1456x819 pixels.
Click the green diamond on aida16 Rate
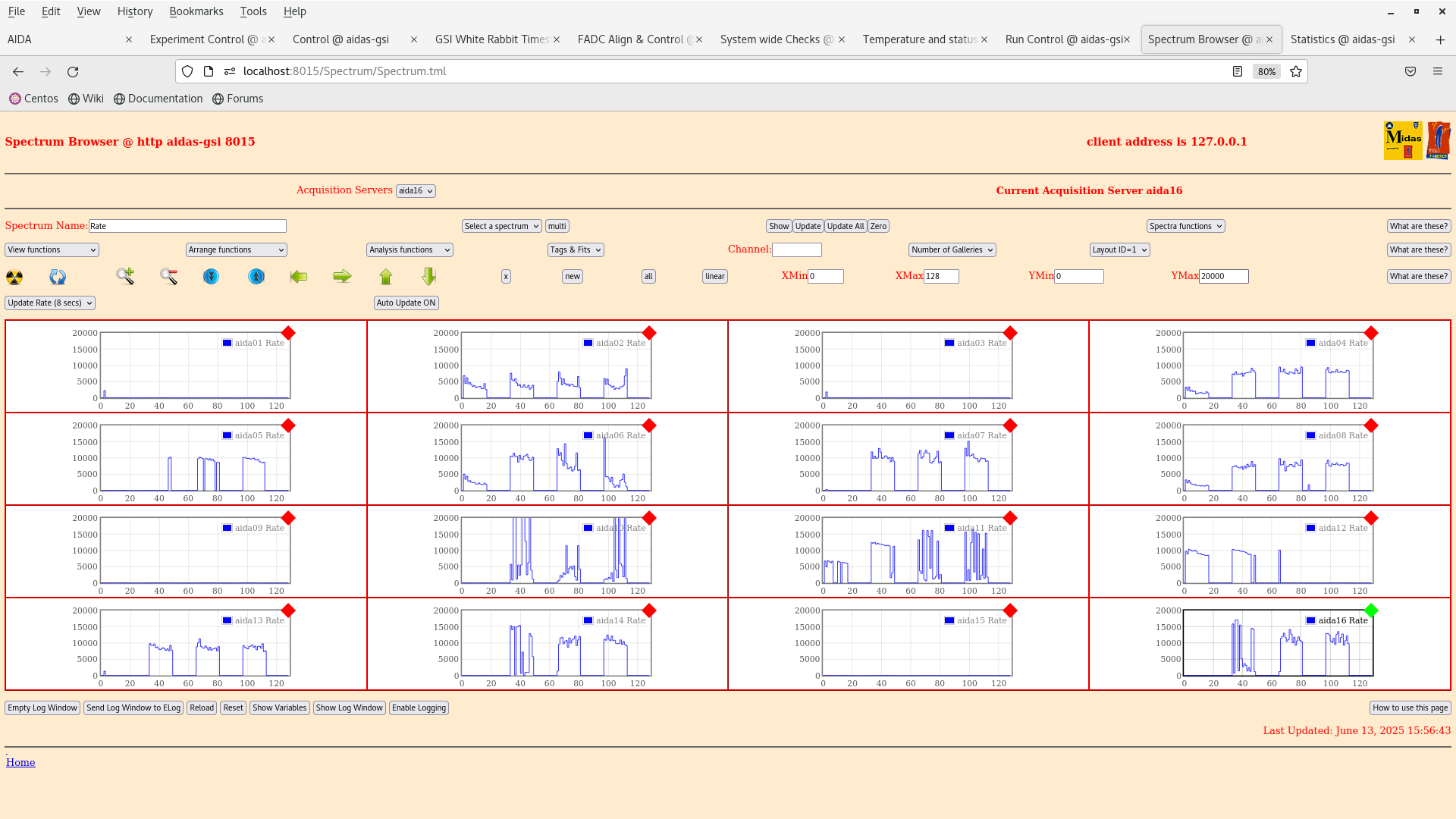click(1371, 610)
